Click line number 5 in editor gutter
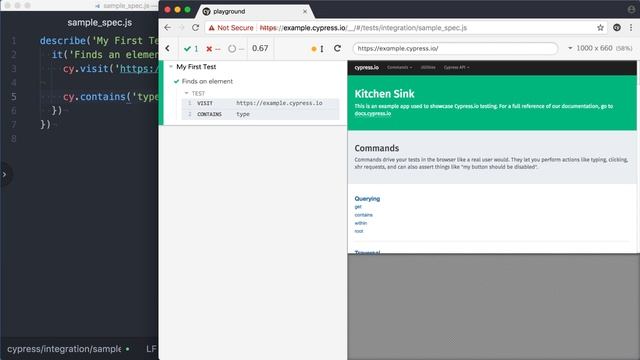 coord(13,97)
